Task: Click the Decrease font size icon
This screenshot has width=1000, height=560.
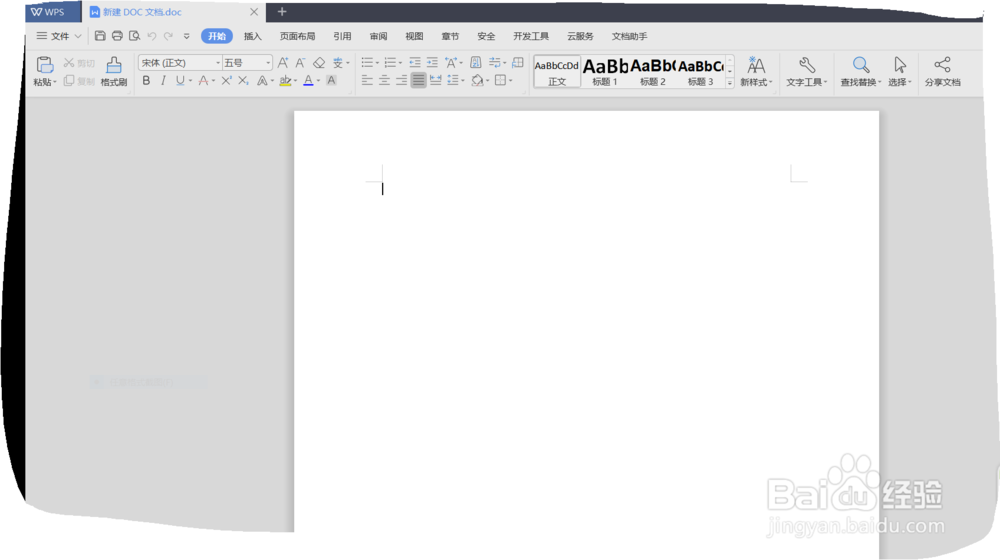Action: 300,63
